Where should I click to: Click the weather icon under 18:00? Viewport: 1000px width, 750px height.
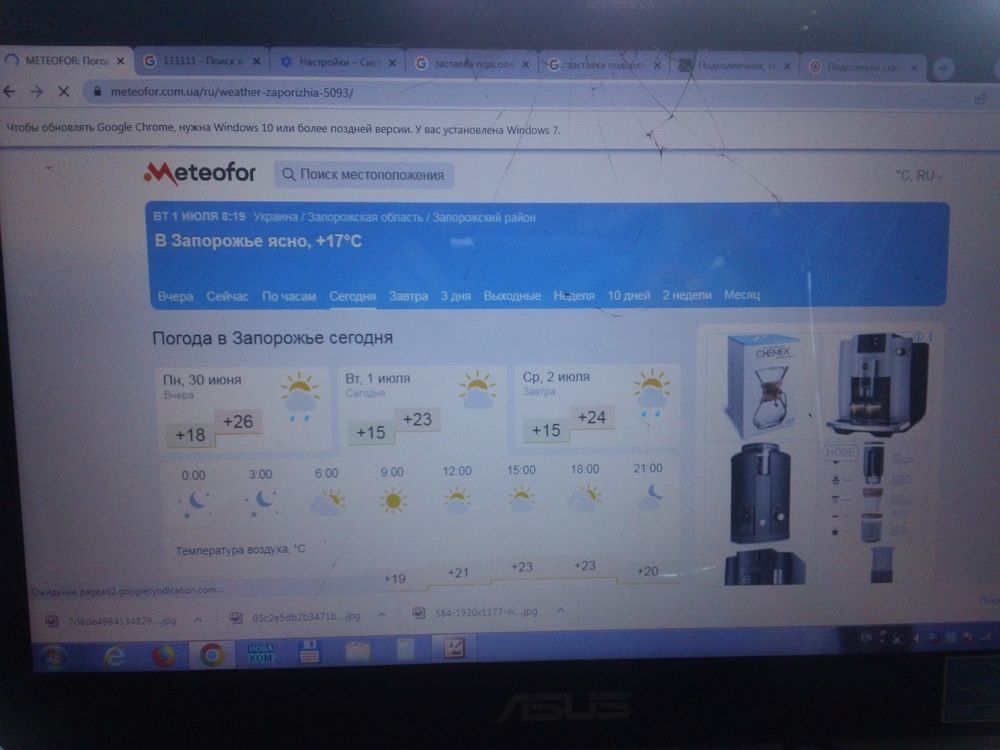[584, 497]
